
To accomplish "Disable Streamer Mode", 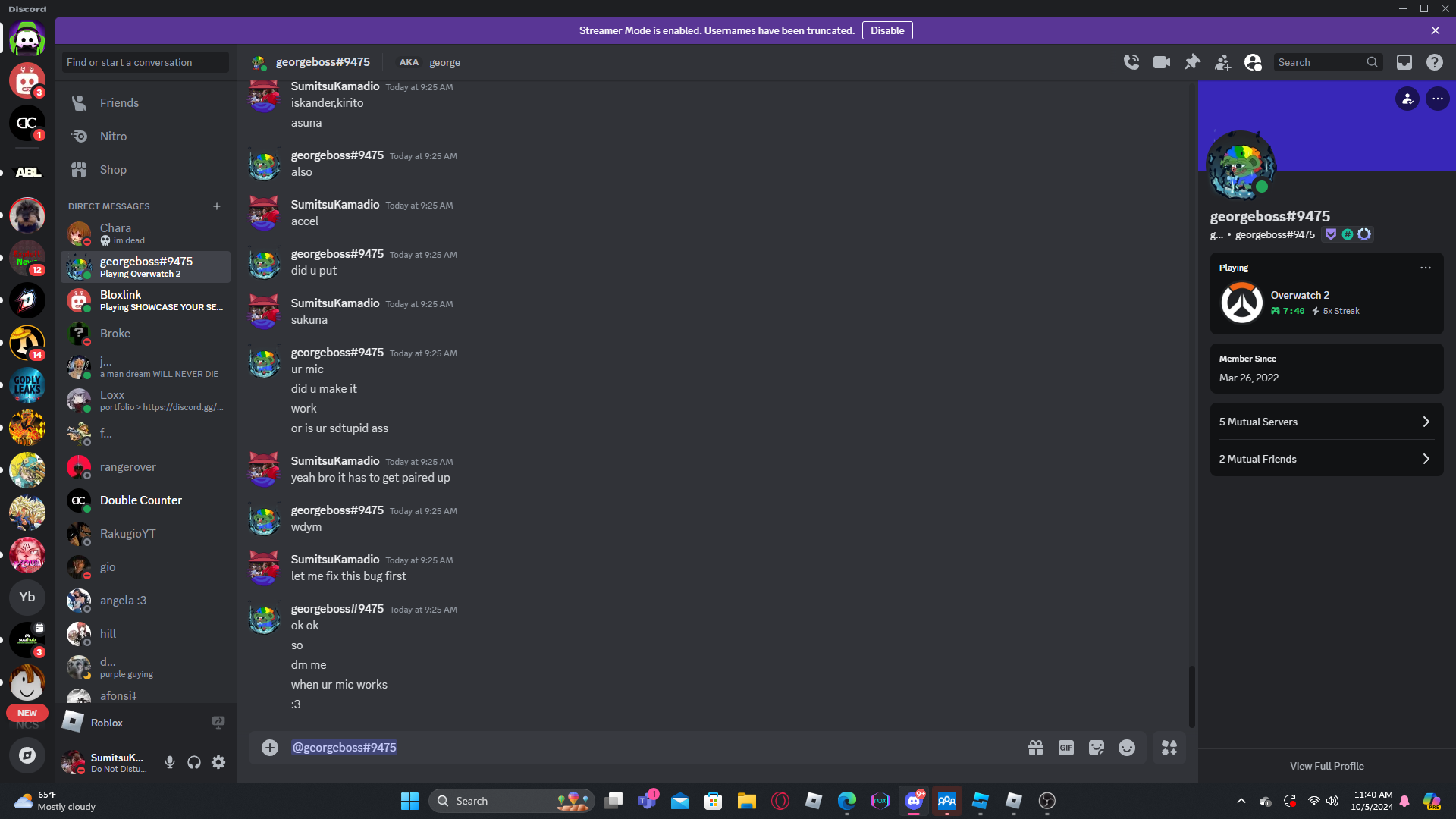I will [886, 30].
